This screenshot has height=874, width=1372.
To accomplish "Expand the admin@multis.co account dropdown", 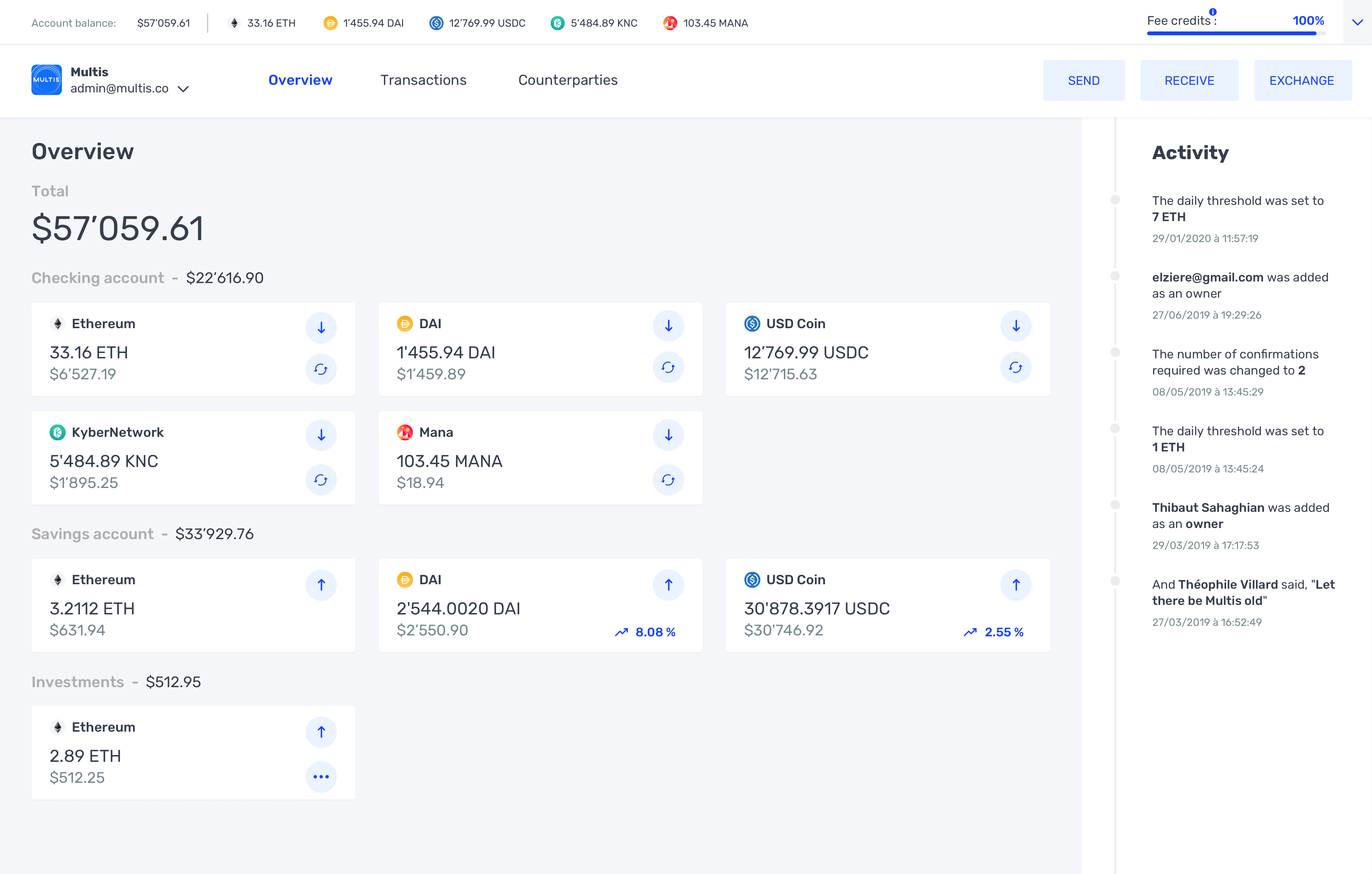I will coord(183,89).
